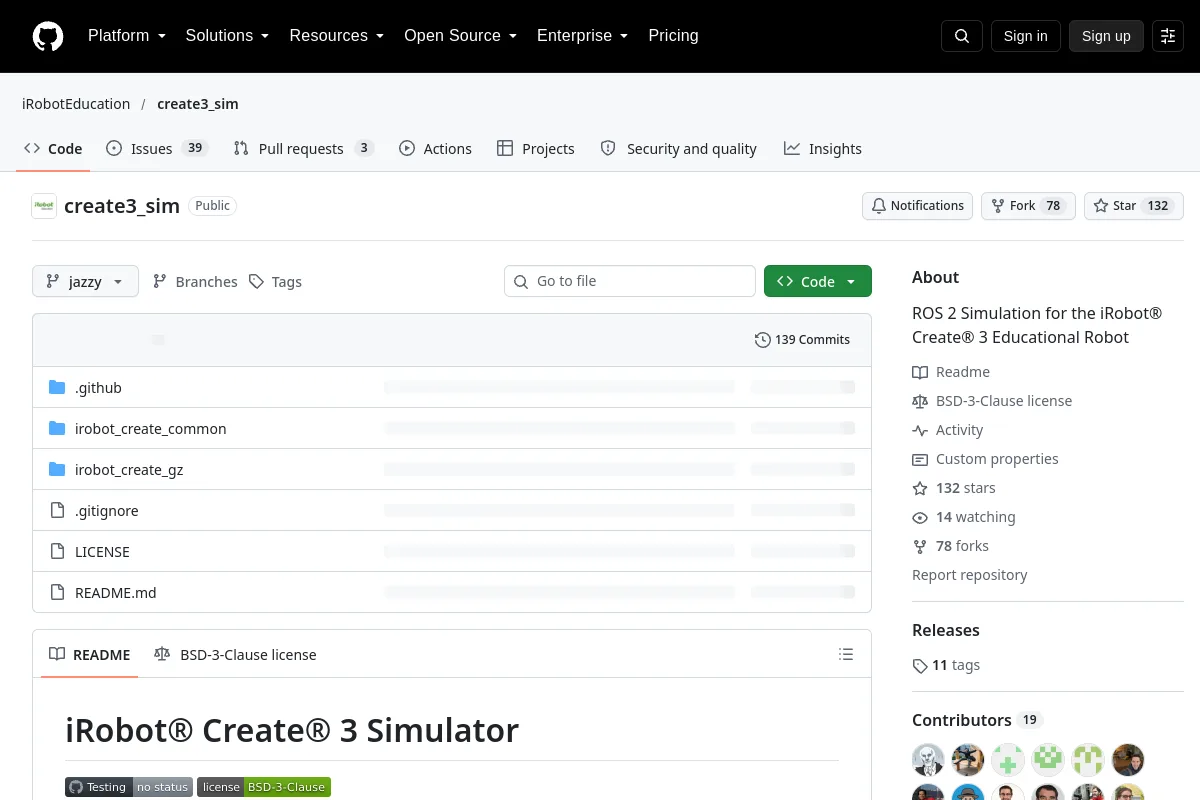Expand the Platform menu
Image resolution: width=1200 pixels, height=800 pixels.
click(x=127, y=36)
